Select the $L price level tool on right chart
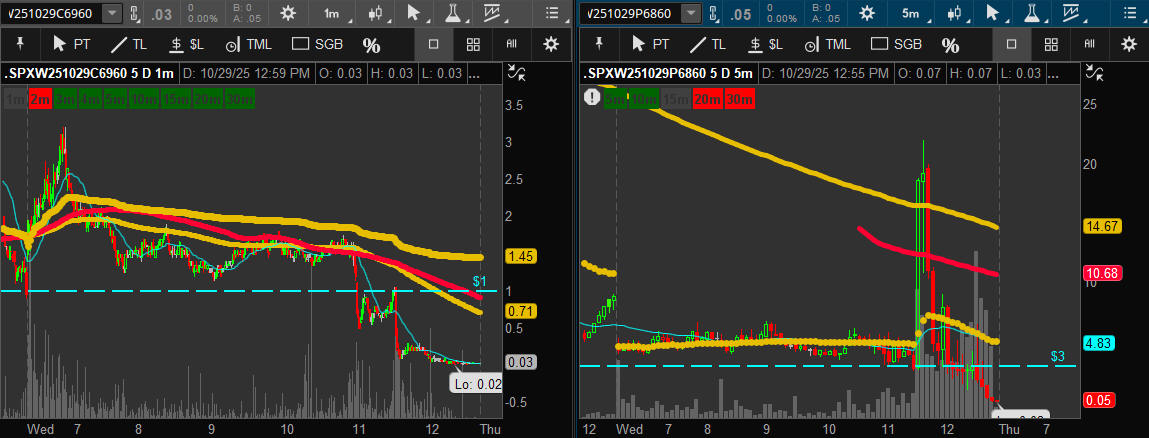This screenshot has height=438, width=1149. (x=763, y=44)
